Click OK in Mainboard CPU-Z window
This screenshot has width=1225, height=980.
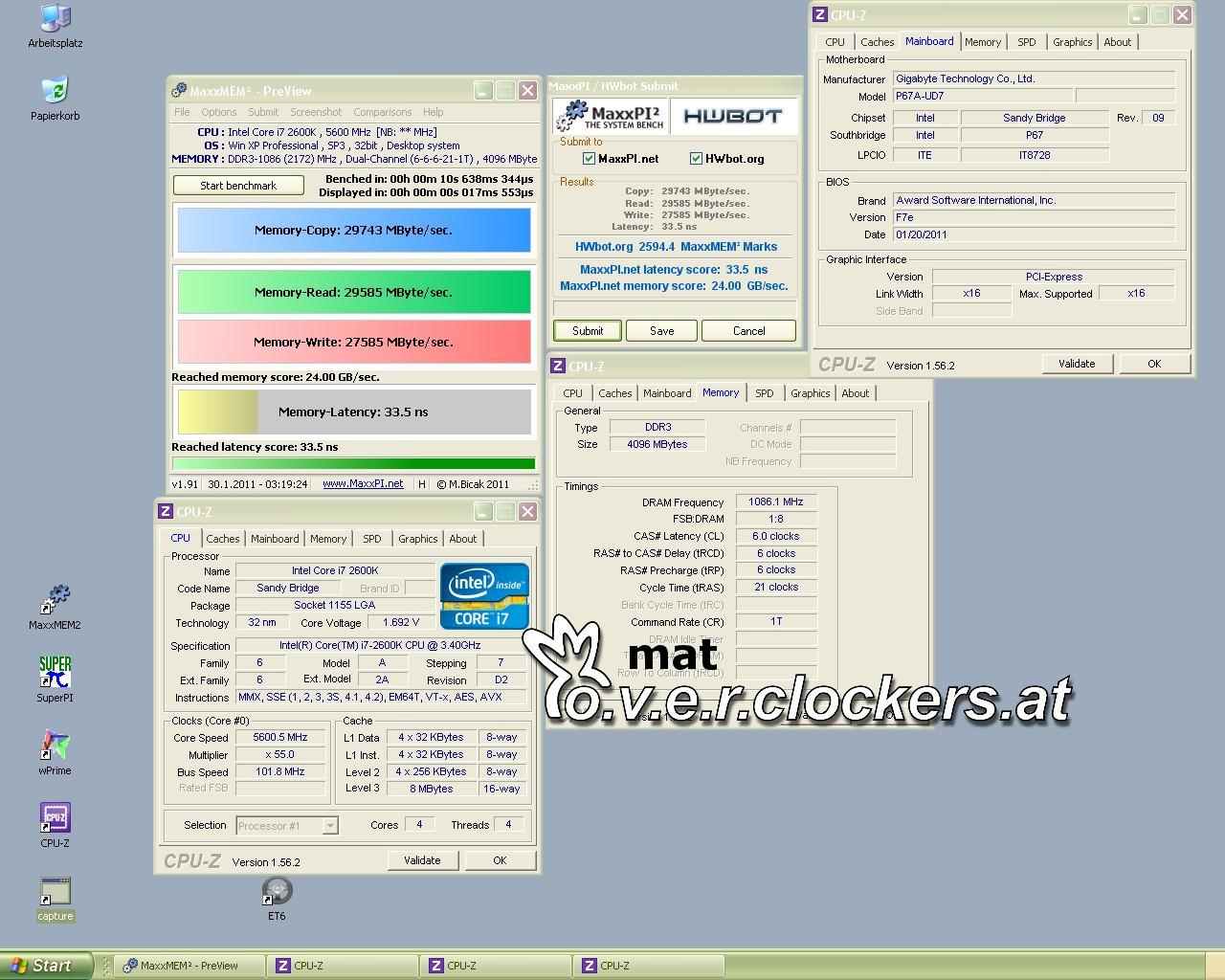click(1154, 364)
